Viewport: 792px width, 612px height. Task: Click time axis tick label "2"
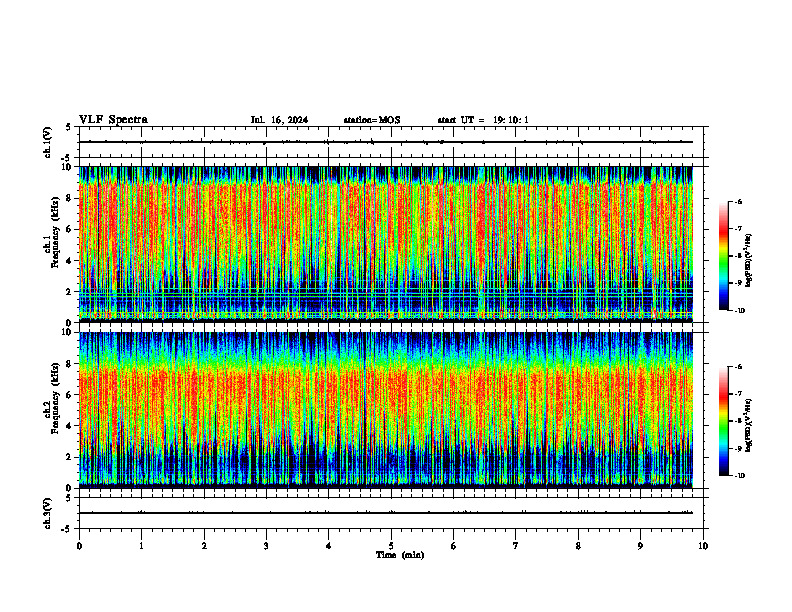coord(204,546)
